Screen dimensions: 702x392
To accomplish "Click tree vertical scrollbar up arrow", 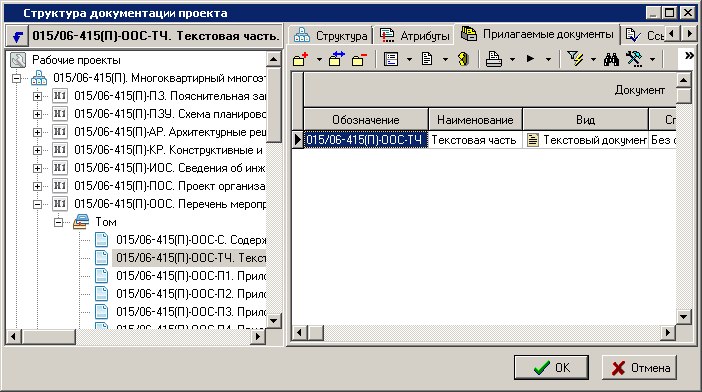I will point(274,59).
